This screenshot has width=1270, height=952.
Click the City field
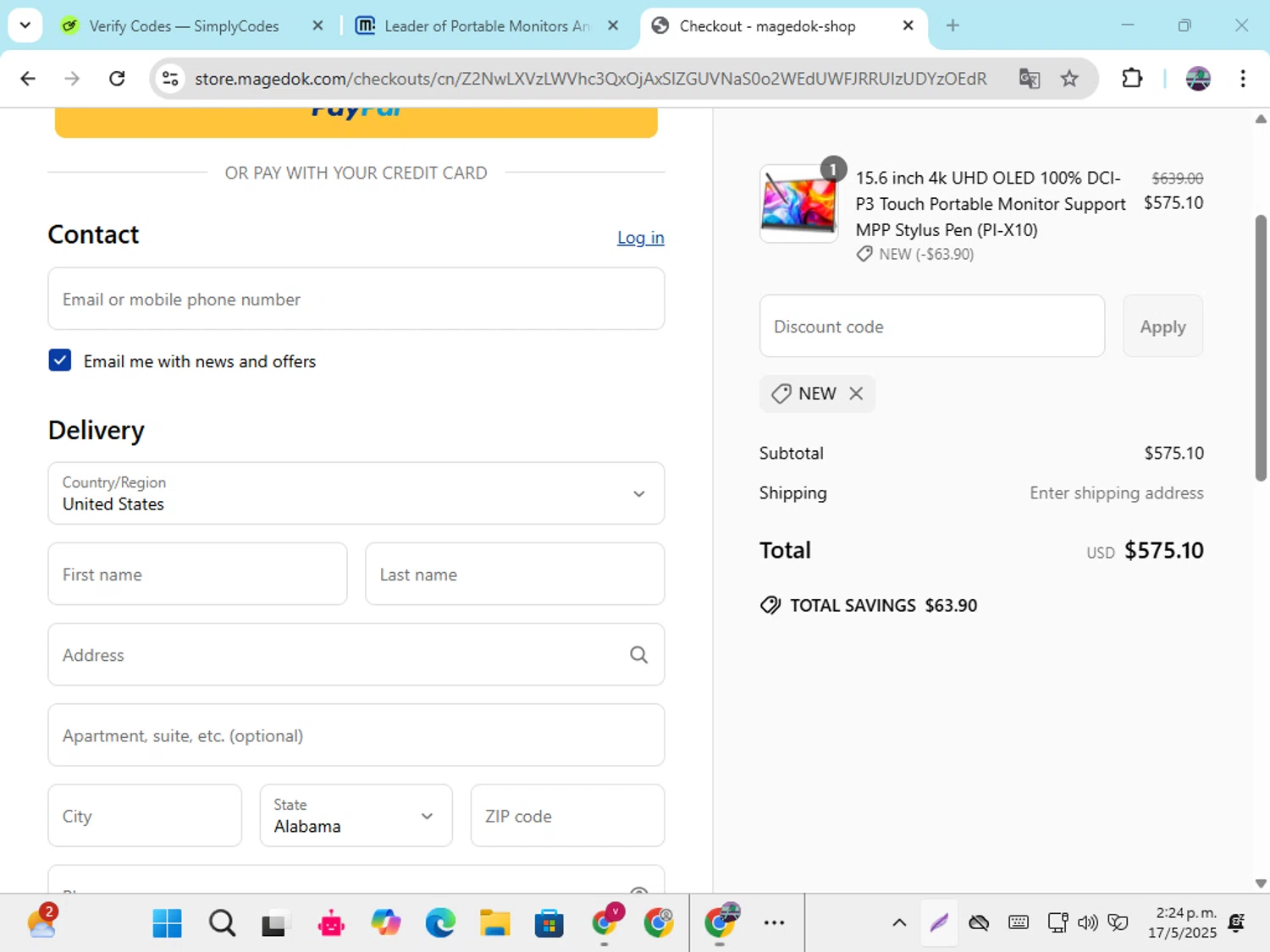click(145, 816)
